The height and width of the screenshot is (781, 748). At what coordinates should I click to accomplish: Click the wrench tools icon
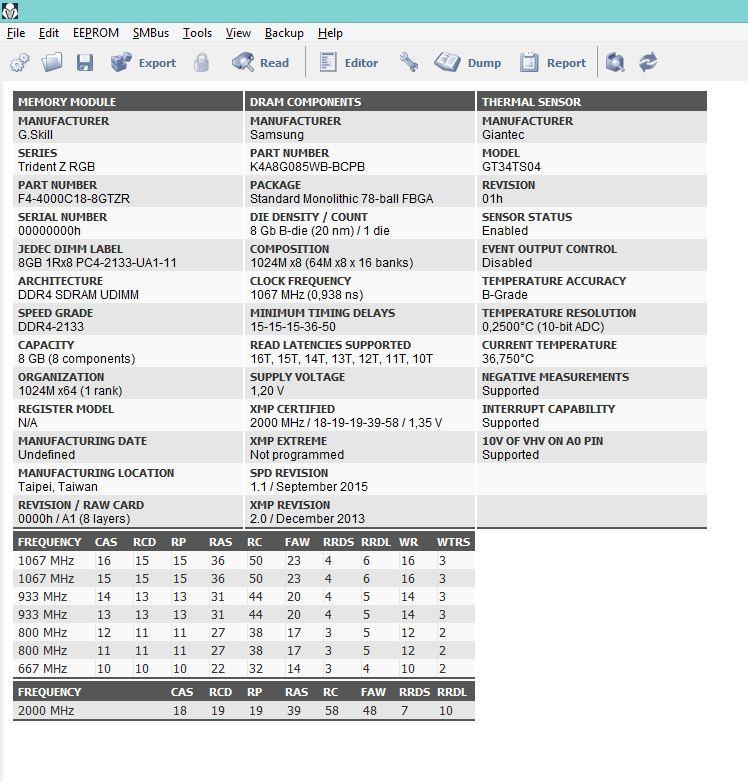coord(409,63)
